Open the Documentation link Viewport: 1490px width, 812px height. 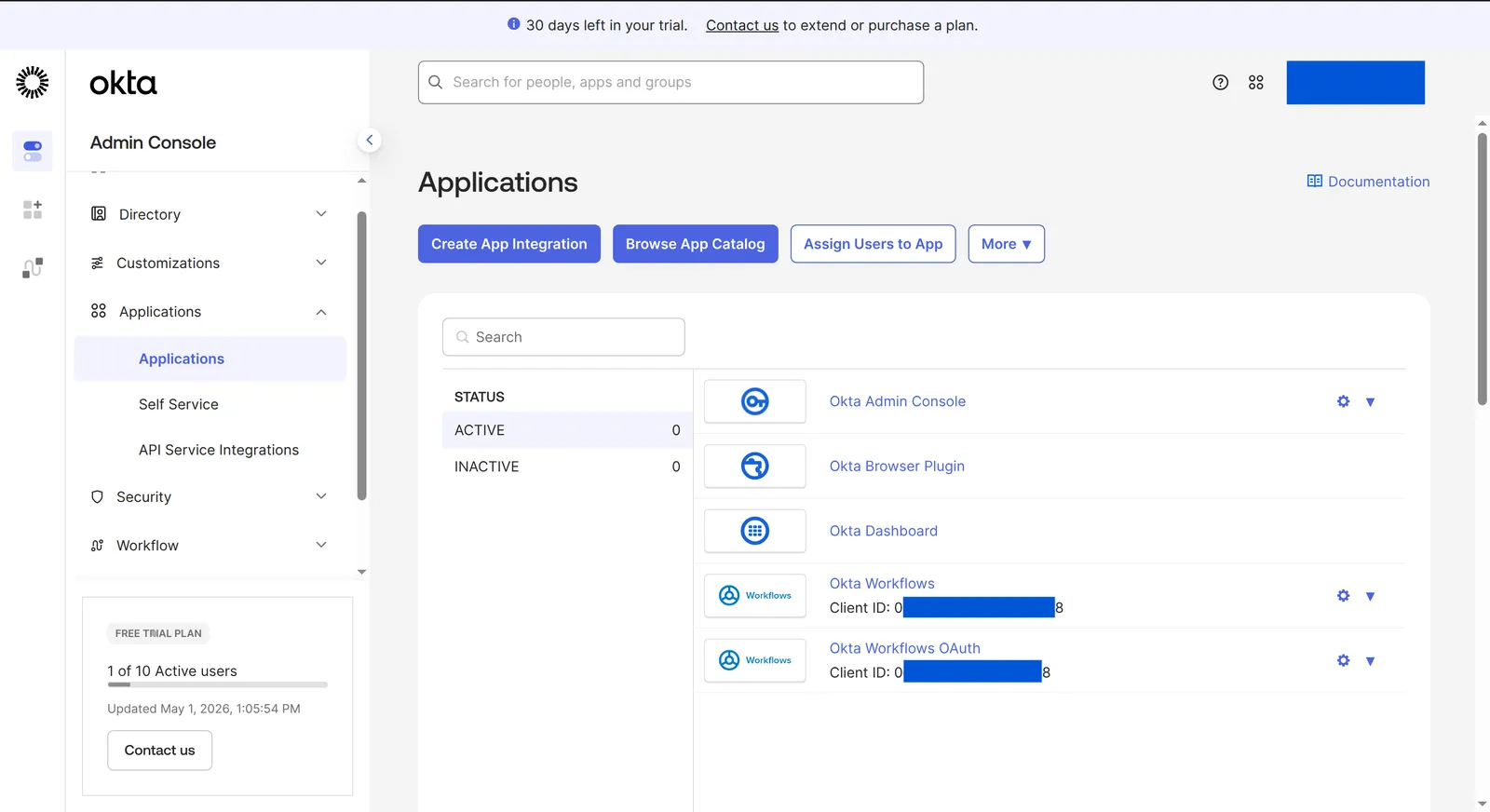tap(1369, 182)
